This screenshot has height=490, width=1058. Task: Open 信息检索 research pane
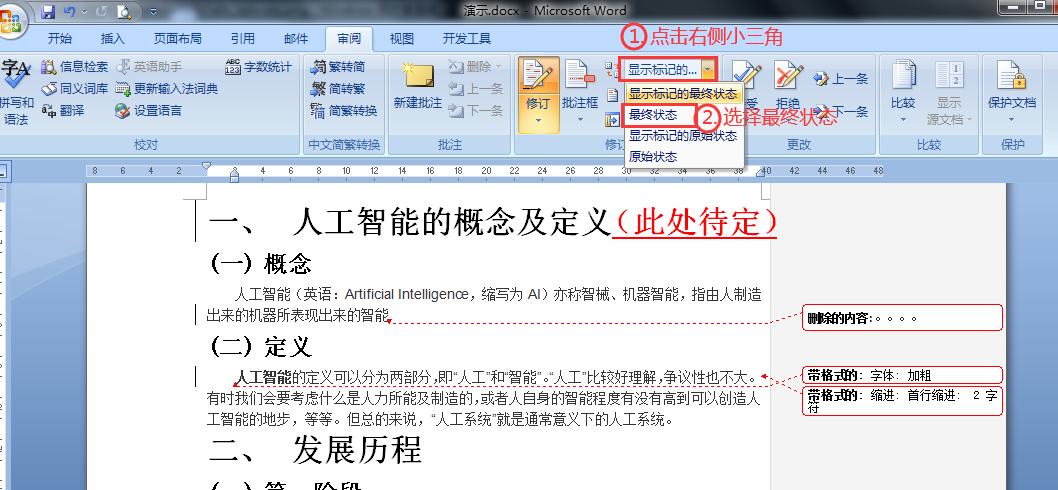pos(74,67)
